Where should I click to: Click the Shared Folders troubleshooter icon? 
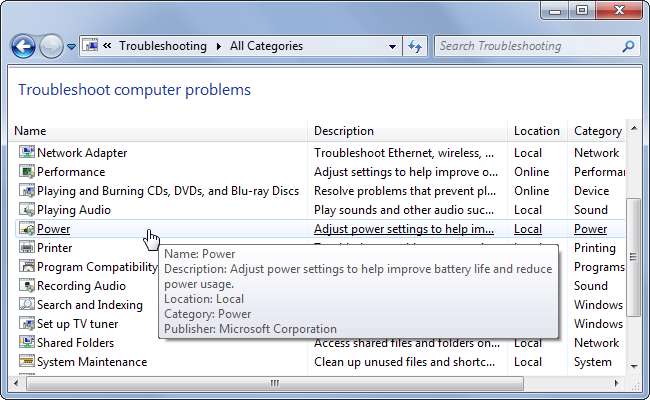click(27, 342)
